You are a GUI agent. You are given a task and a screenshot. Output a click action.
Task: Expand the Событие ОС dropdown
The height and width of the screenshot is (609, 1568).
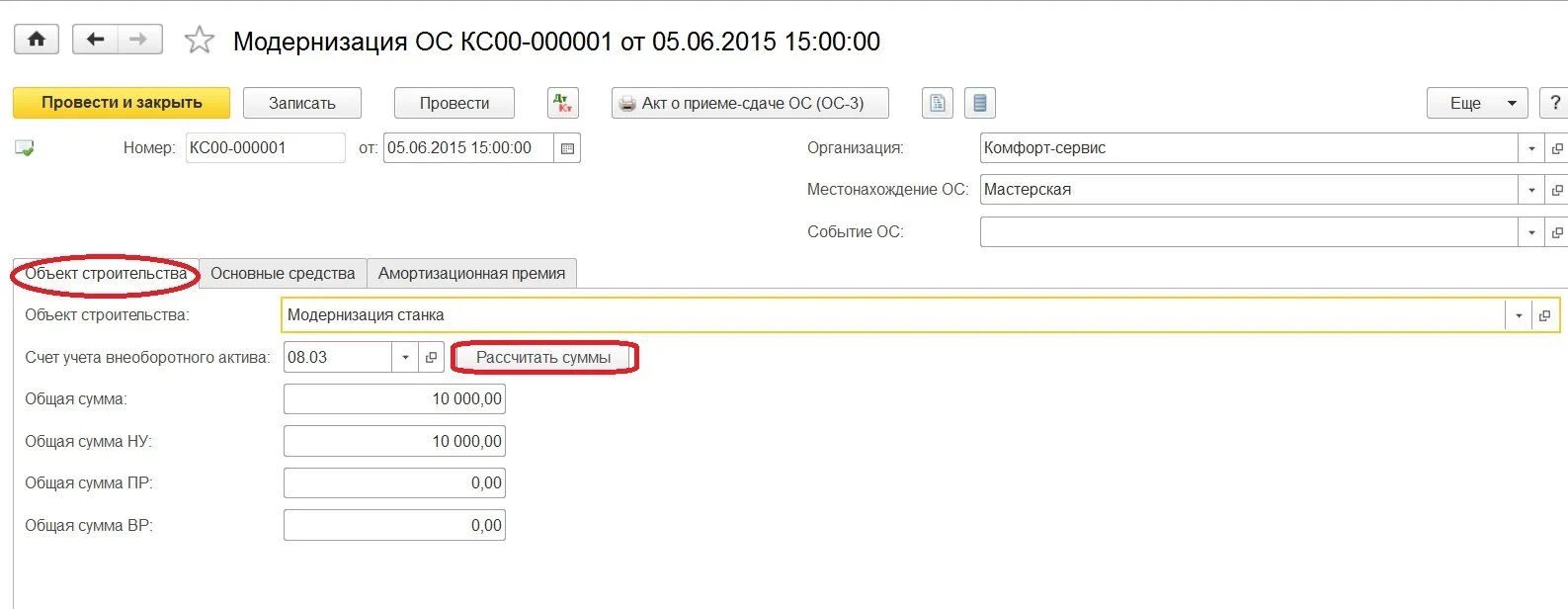(1531, 232)
